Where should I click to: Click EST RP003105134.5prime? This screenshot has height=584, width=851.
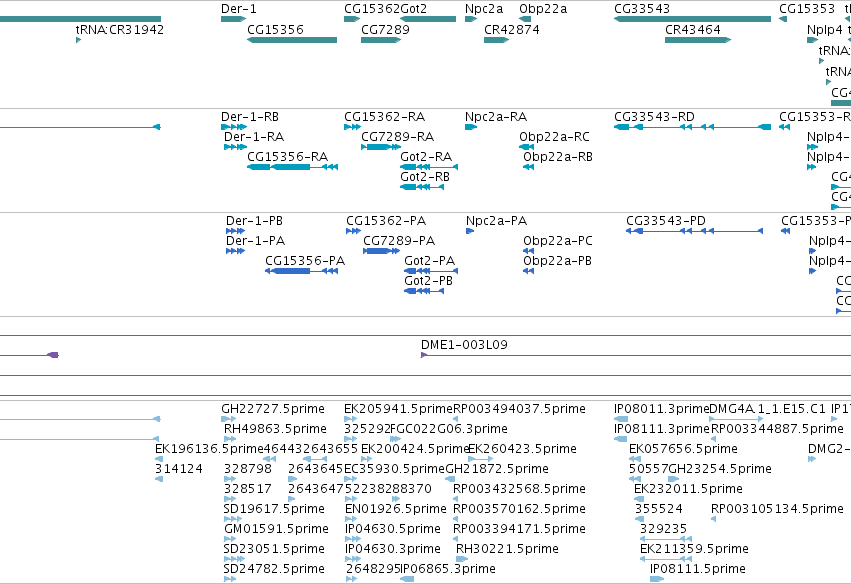coord(714,519)
